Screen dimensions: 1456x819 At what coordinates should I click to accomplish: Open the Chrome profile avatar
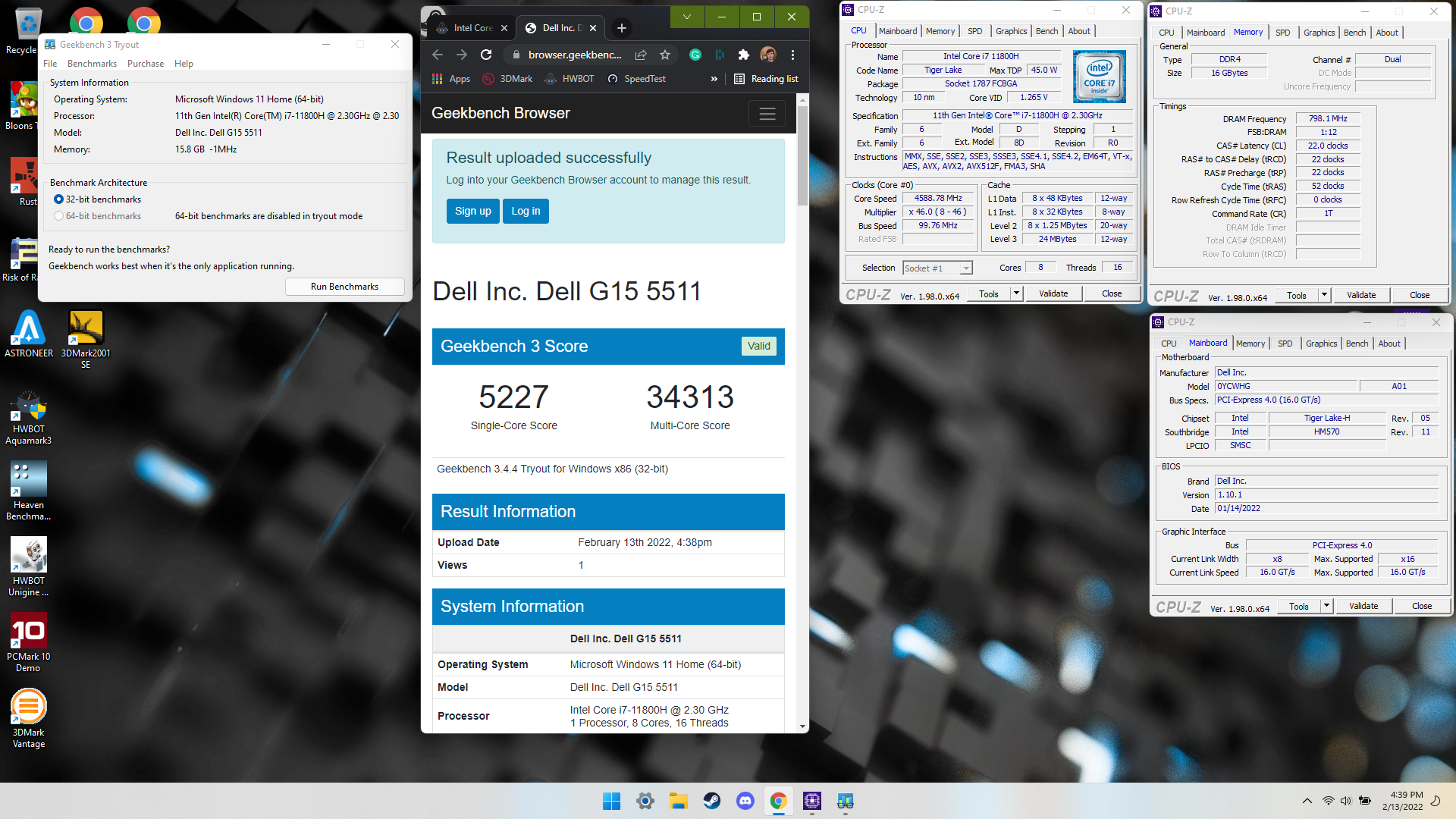pyautogui.click(x=768, y=55)
